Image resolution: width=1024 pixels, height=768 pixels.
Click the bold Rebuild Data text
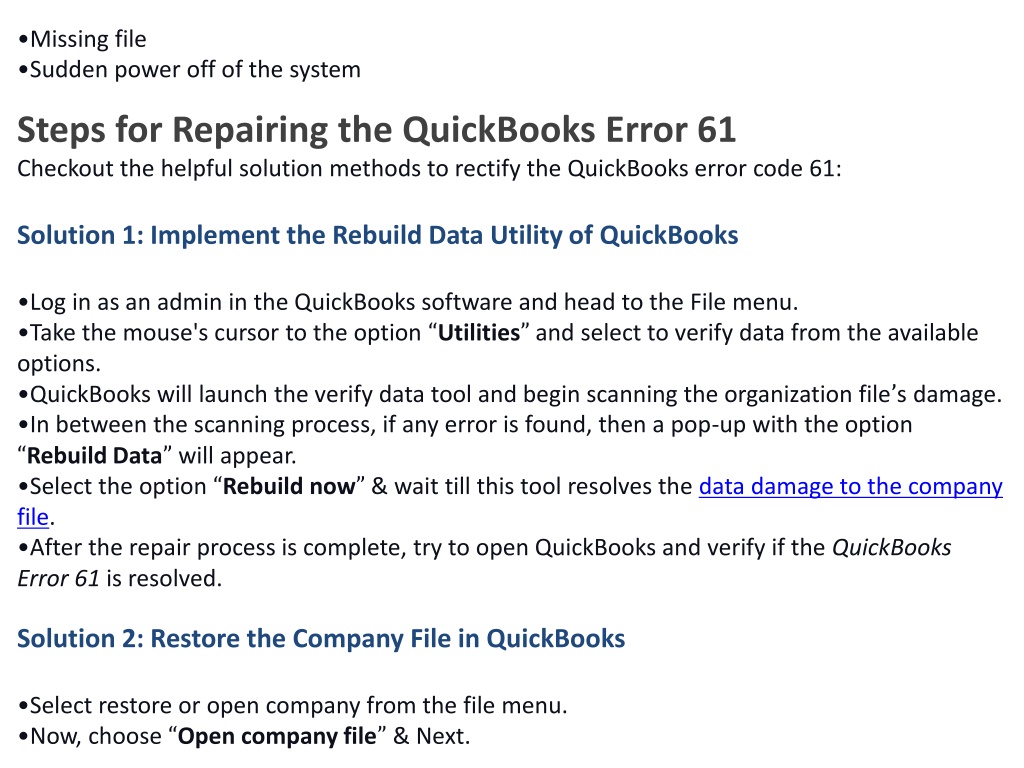pyautogui.click(x=94, y=456)
